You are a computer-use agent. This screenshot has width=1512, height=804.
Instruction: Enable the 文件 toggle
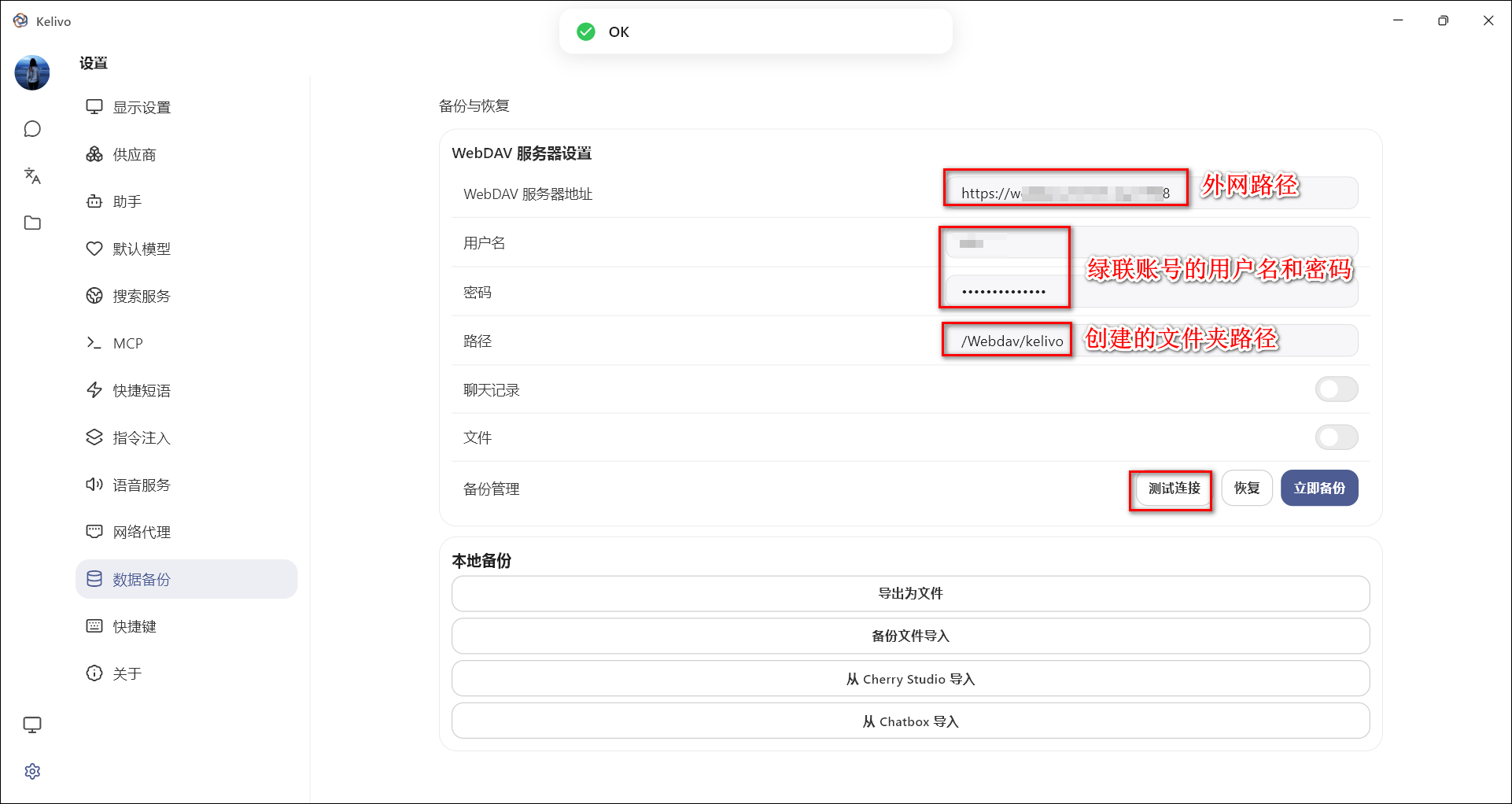pyautogui.click(x=1336, y=437)
